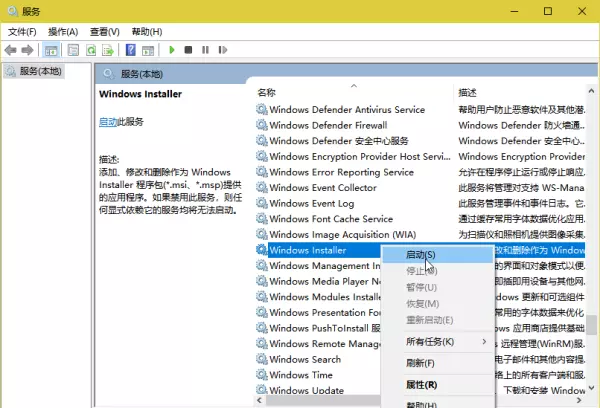Open the 帮助(H) menu in menu bar
Screen dimensions: 600x408
tap(147, 32)
